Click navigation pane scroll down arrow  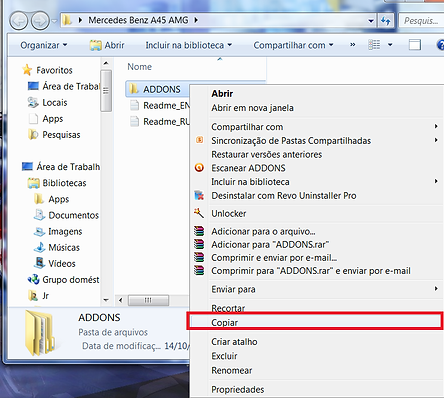click(106, 300)
